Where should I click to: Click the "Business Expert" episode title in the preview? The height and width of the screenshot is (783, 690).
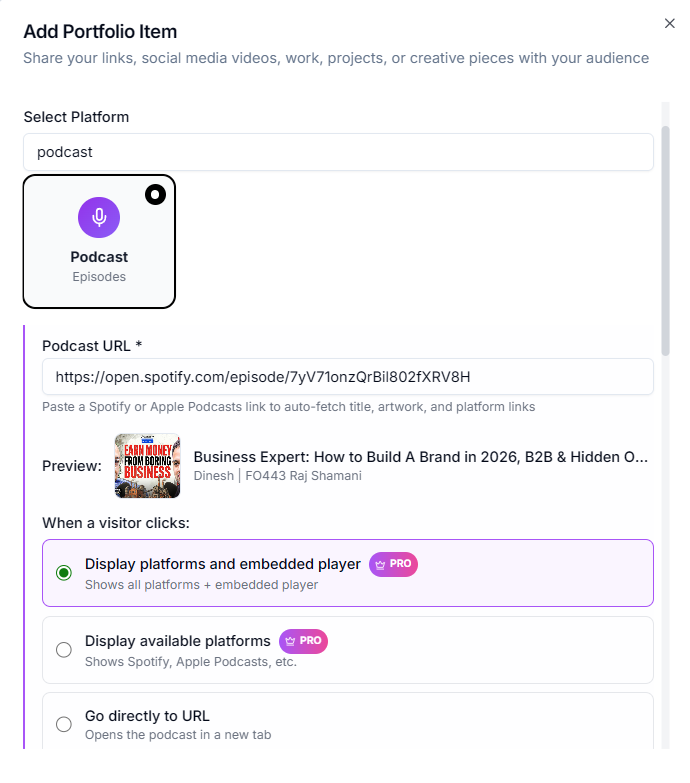(420, 457)
